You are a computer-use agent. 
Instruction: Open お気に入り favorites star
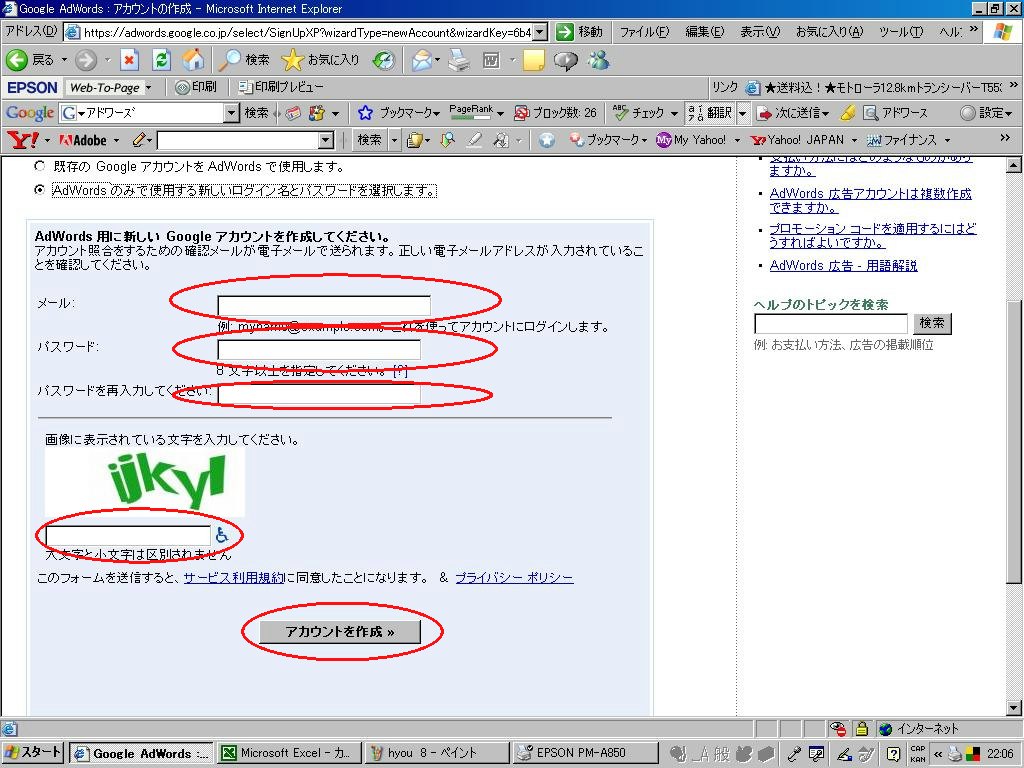click(x=321, y=61)
